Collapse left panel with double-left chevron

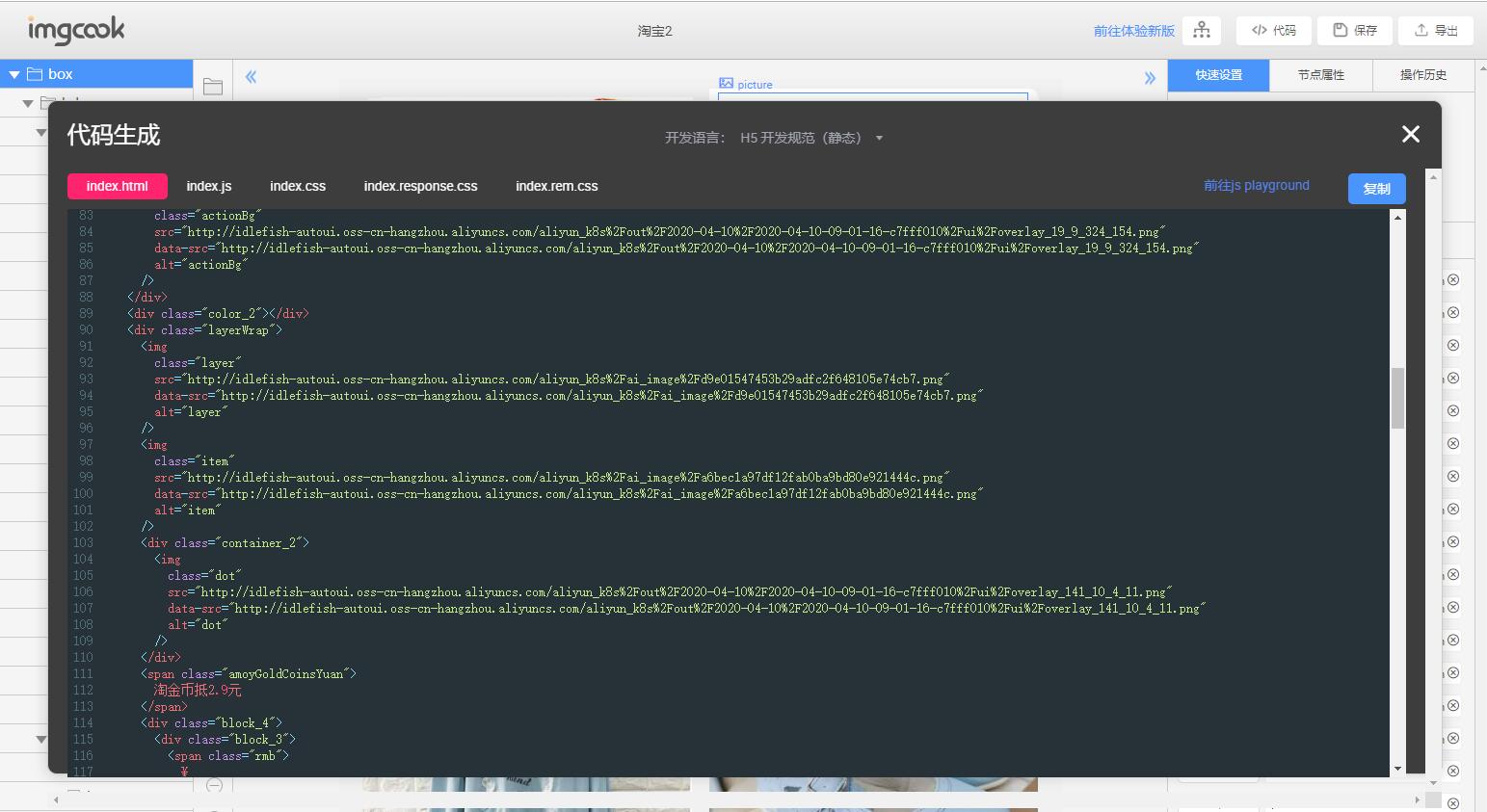[x=251, y=77]
